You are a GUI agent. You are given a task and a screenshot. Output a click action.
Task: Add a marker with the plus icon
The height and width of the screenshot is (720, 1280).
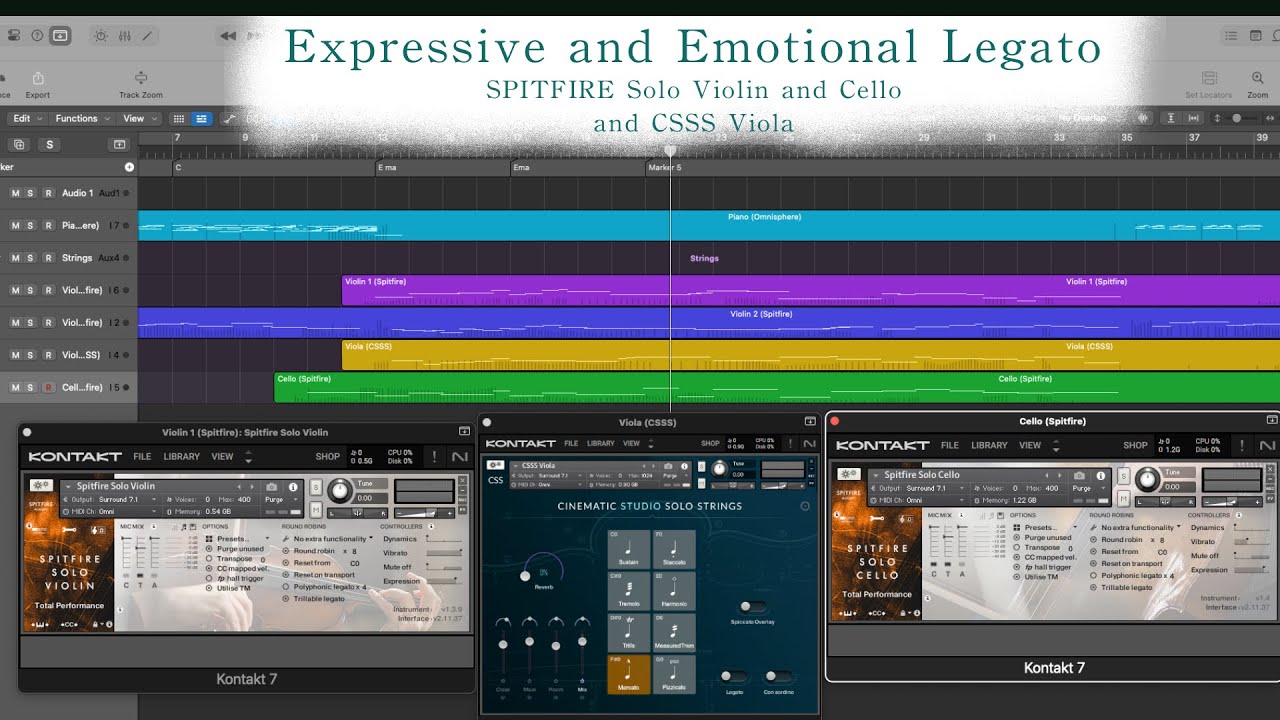[129, 167]
